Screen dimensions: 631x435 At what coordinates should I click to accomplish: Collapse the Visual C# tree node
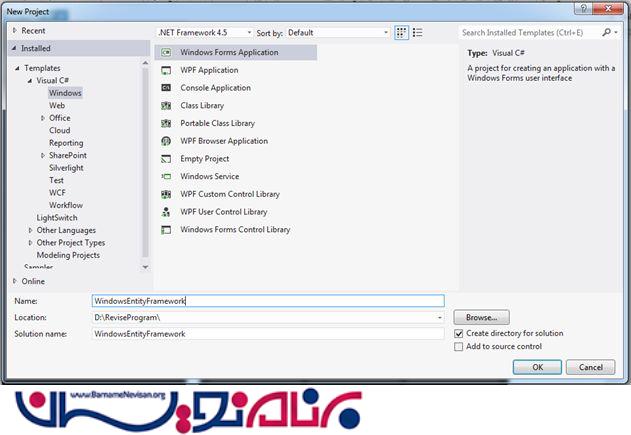[30, 80]
